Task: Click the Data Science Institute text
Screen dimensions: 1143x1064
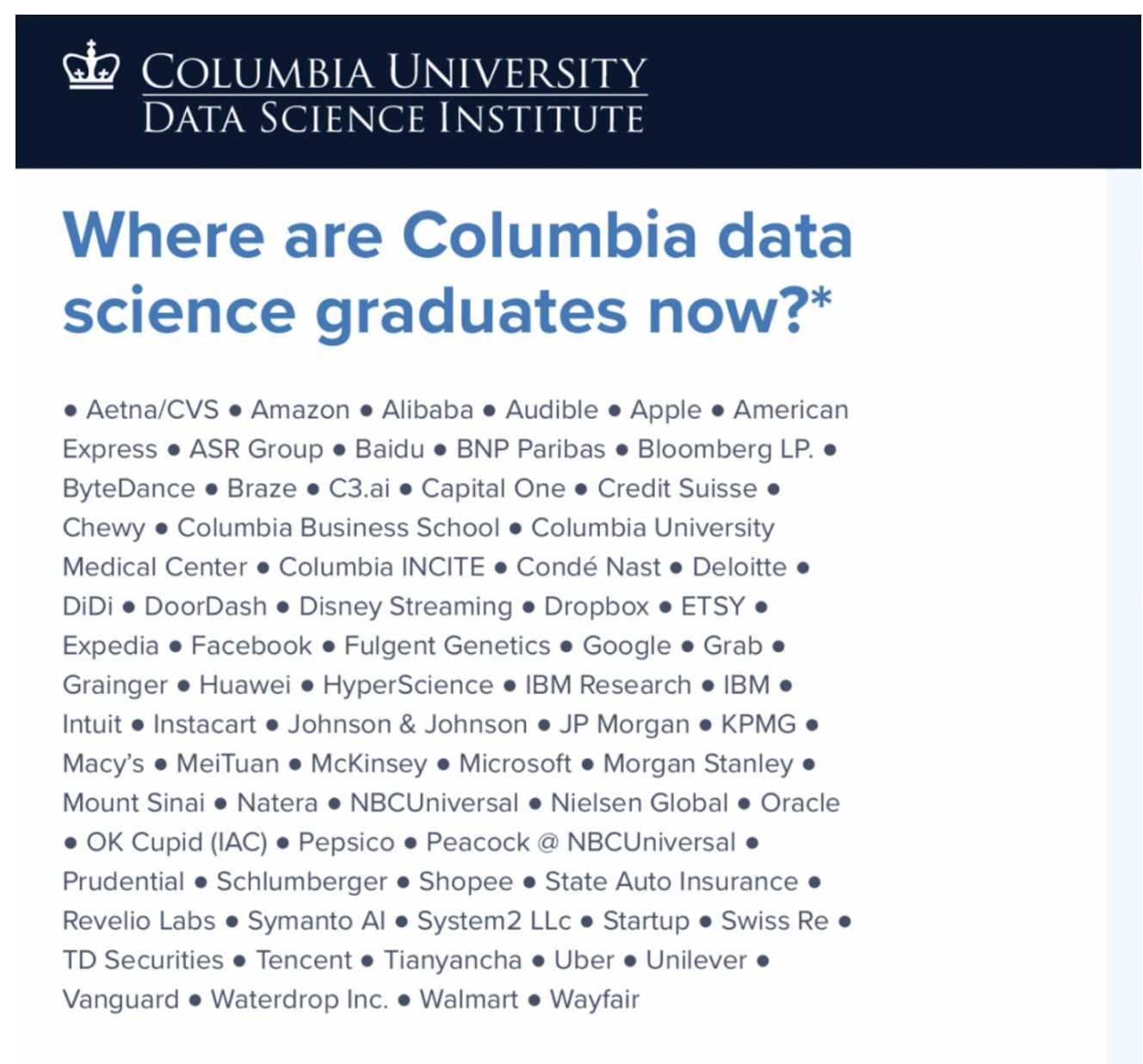Action: coord(393,118)
